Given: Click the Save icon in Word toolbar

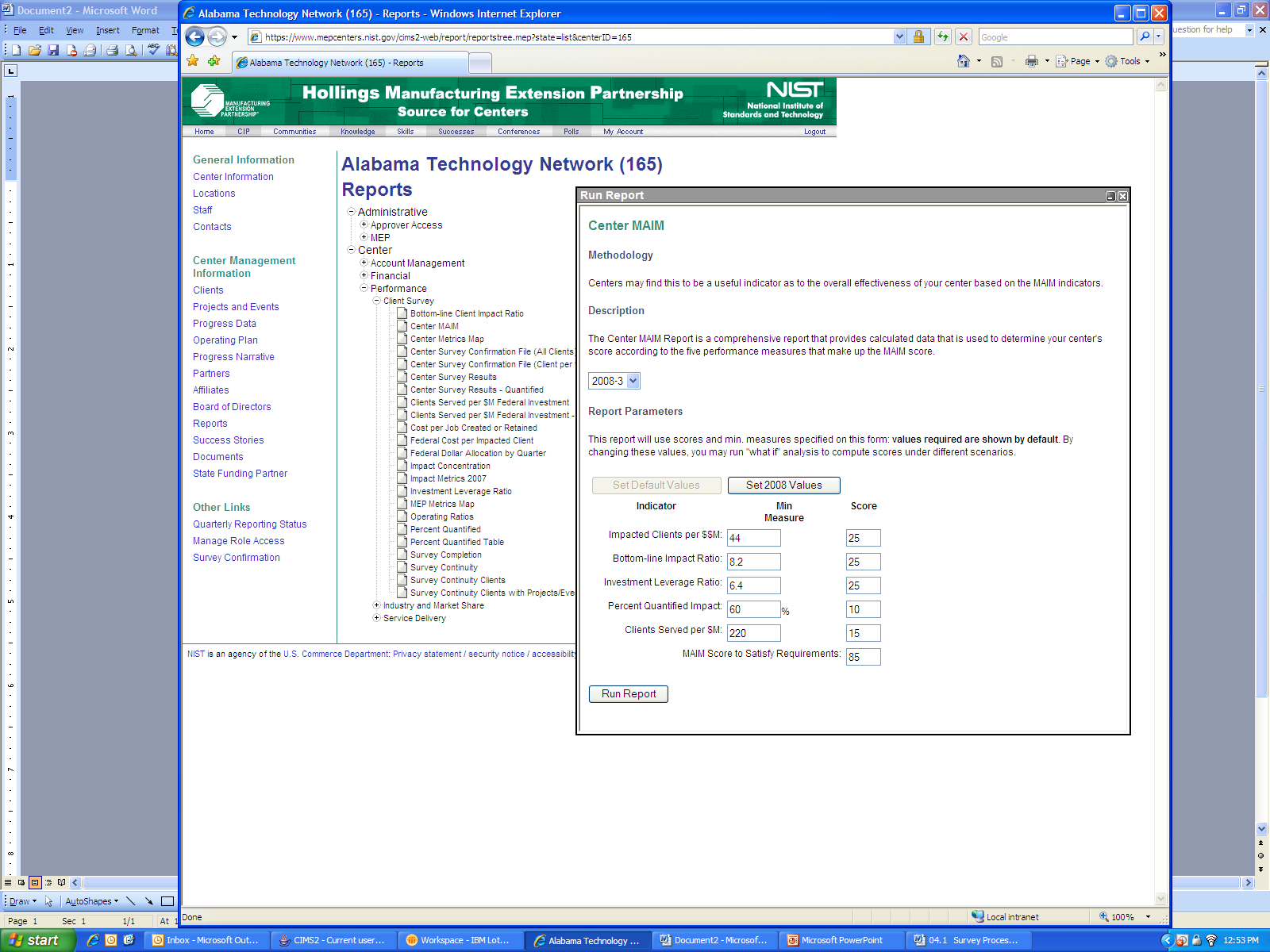Looking at the screenshot, I should point(53,50).
